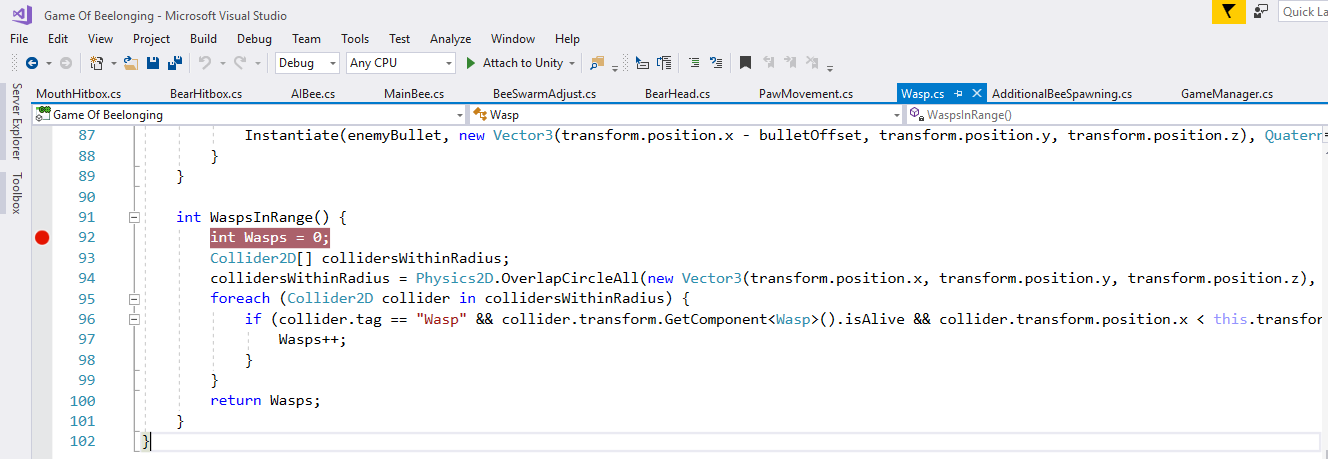The height and width of the screenshot is (459, 1328).
Task: Click the Quick Launch search field
Action: point(1303,11)
